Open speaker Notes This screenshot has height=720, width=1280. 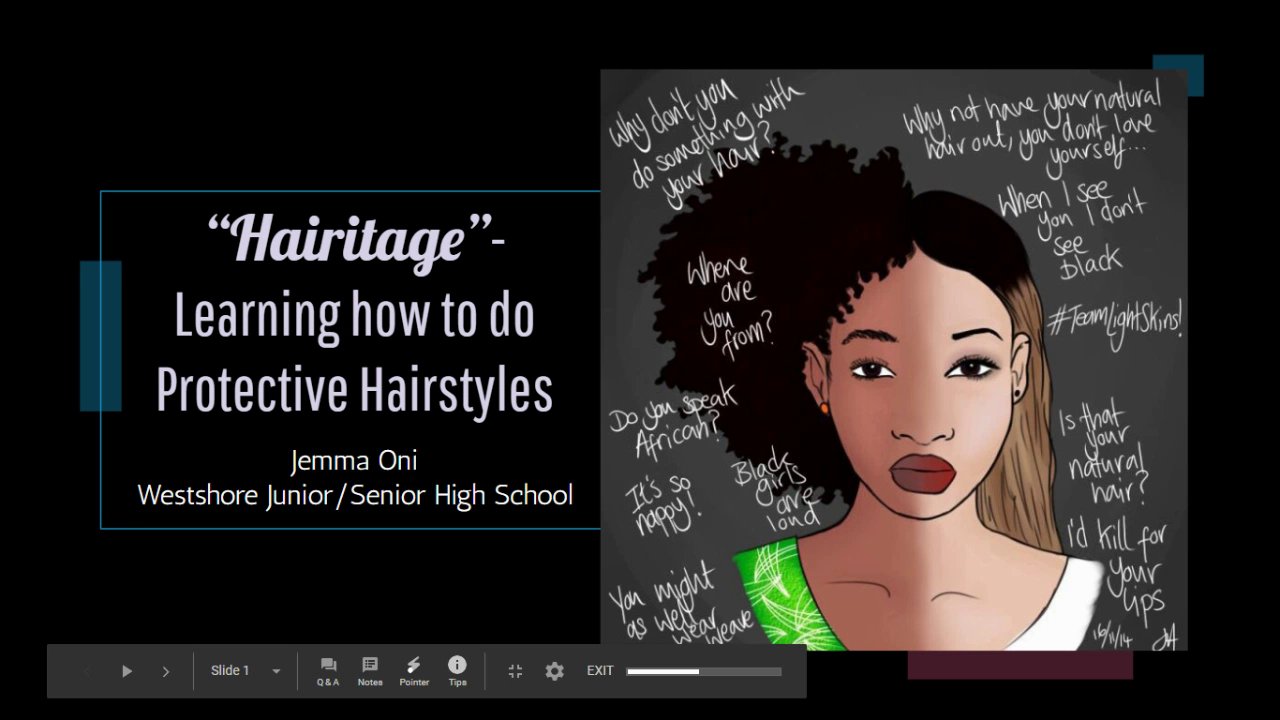tap(370, 671)
